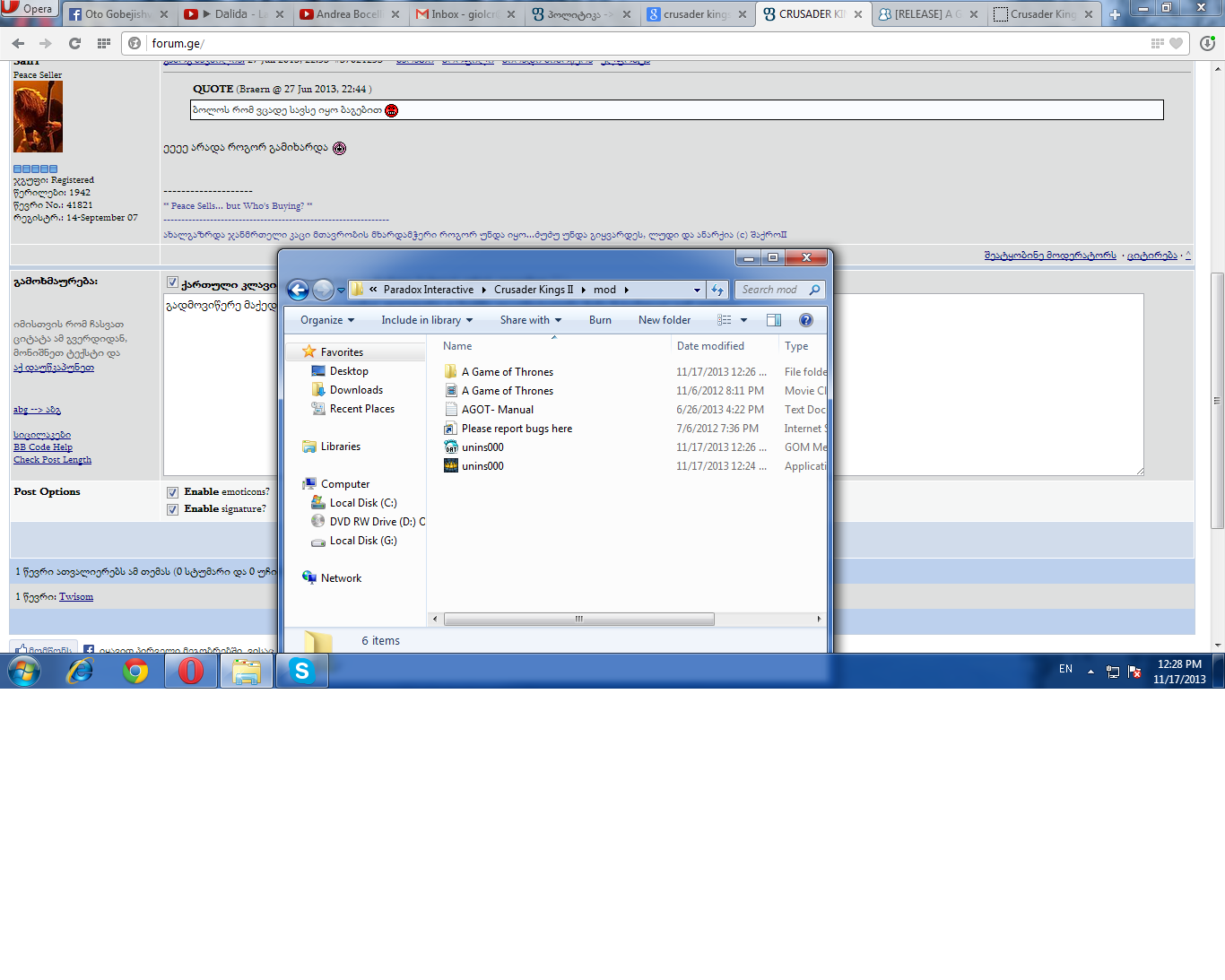Open the Twisom member link

(x=76, y=596)
